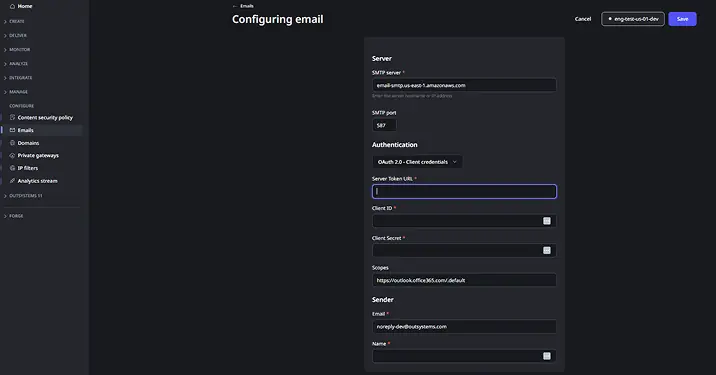This screenshot has width=716, height=375.
Task: Click the Analytics stream icon
Action: (x=12, y=181)
